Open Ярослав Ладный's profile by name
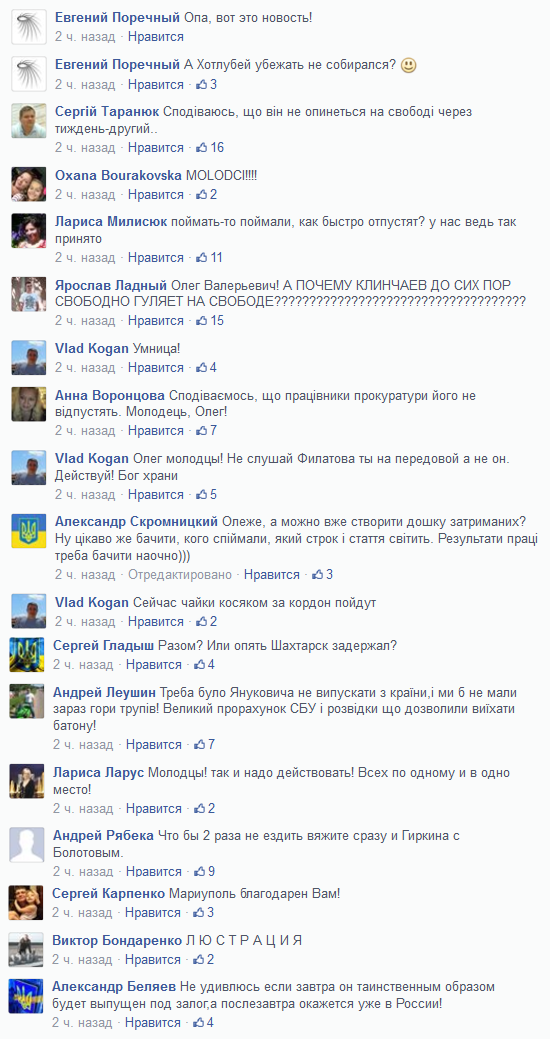Viewport: 550px width, 1041px height. click(111, 285)
